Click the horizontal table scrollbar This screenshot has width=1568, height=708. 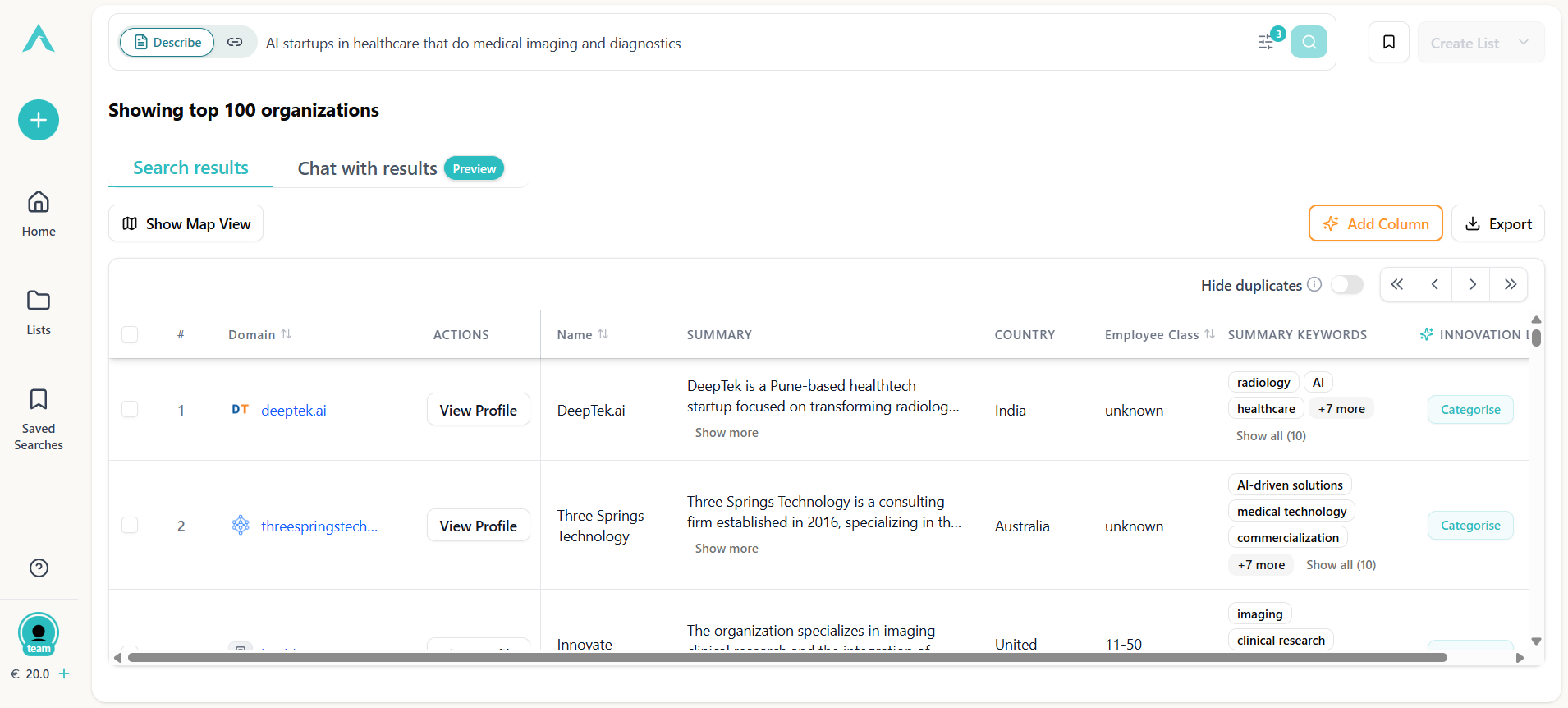click(x=786, y=657)
